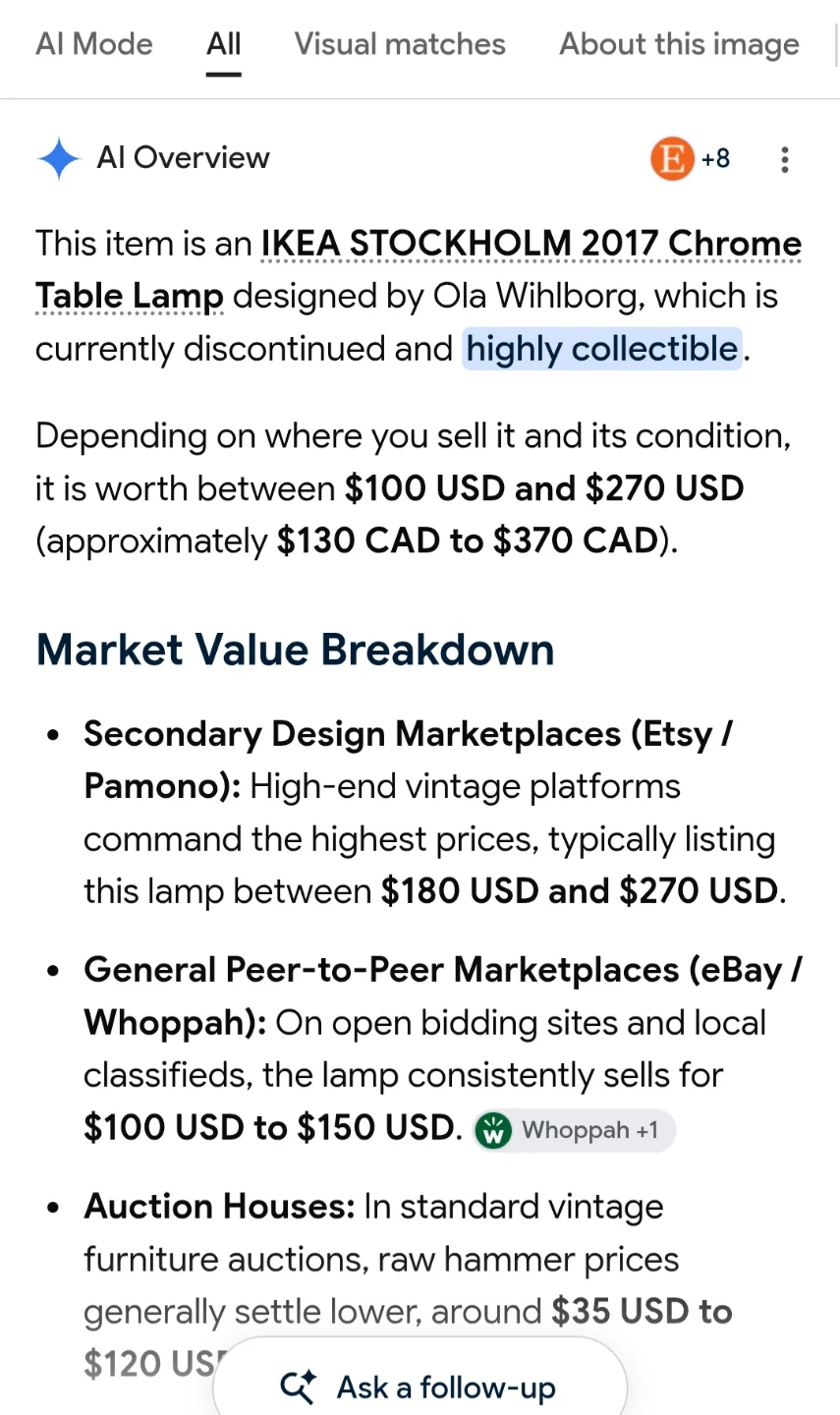Tap the Auction Houses bullet heading
The image size is (840, 1415).
219,1206
